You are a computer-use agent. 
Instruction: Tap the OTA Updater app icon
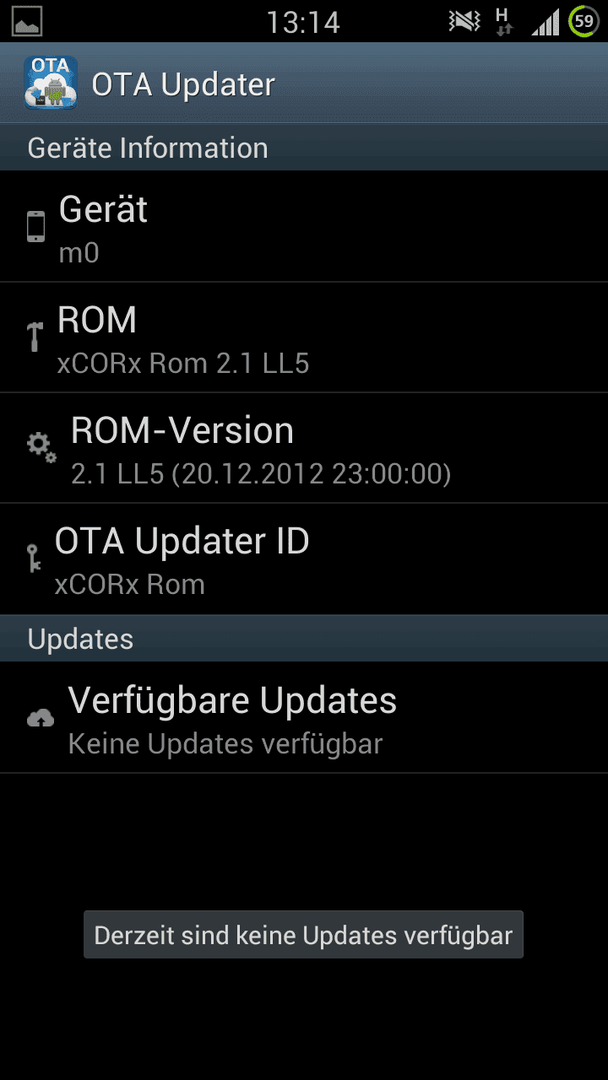point(50,83)
